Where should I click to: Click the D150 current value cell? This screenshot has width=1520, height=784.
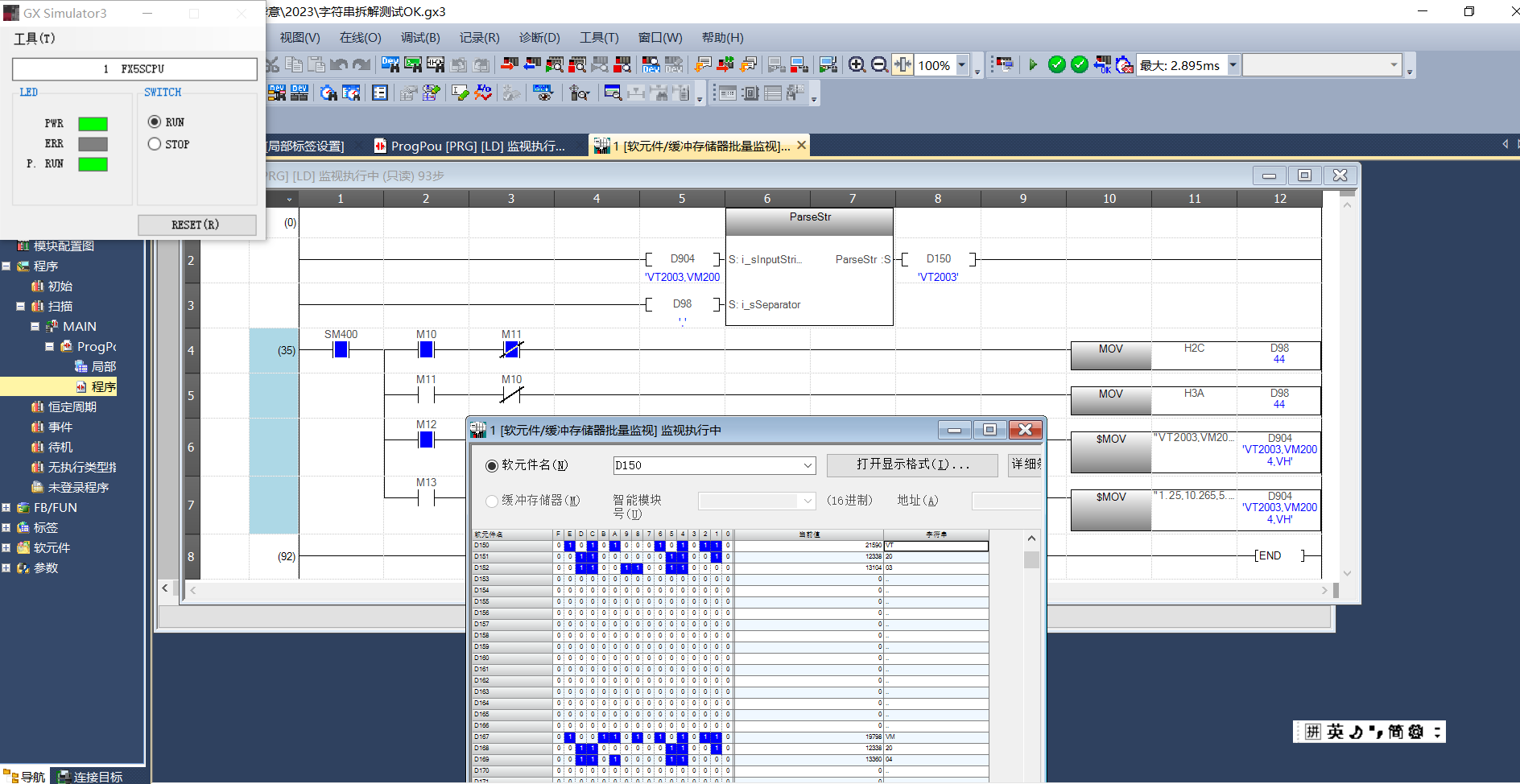808,546
